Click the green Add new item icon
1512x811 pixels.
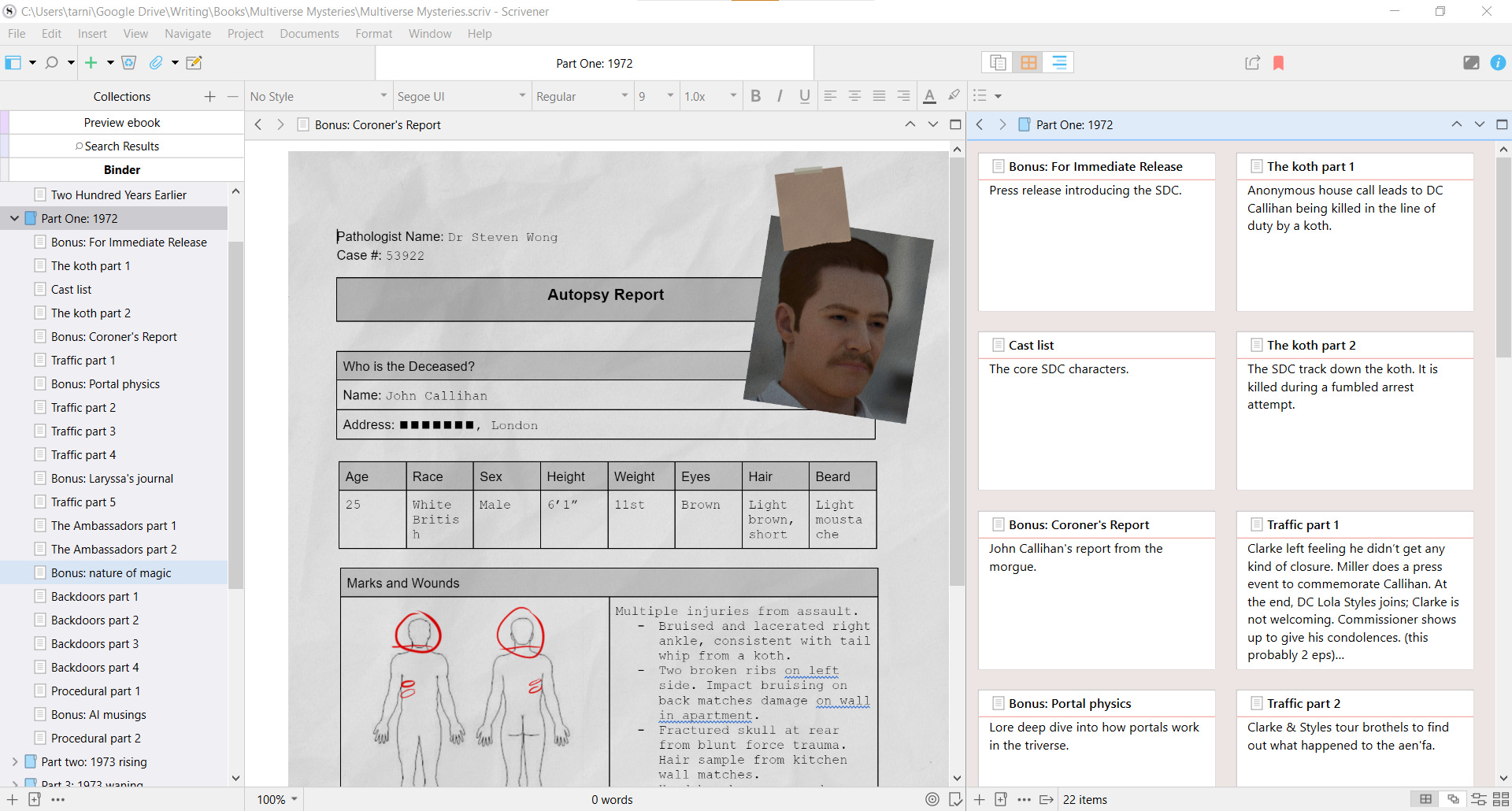[91, 63]
